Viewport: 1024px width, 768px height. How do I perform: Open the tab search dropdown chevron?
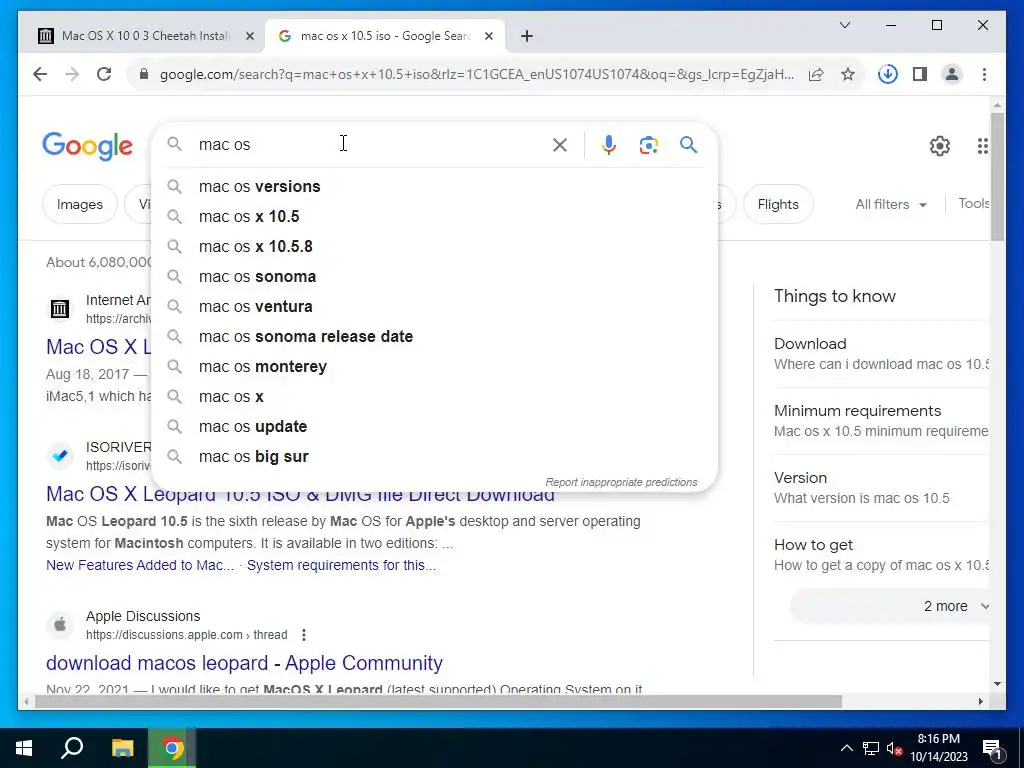click(x=845, y=25)
